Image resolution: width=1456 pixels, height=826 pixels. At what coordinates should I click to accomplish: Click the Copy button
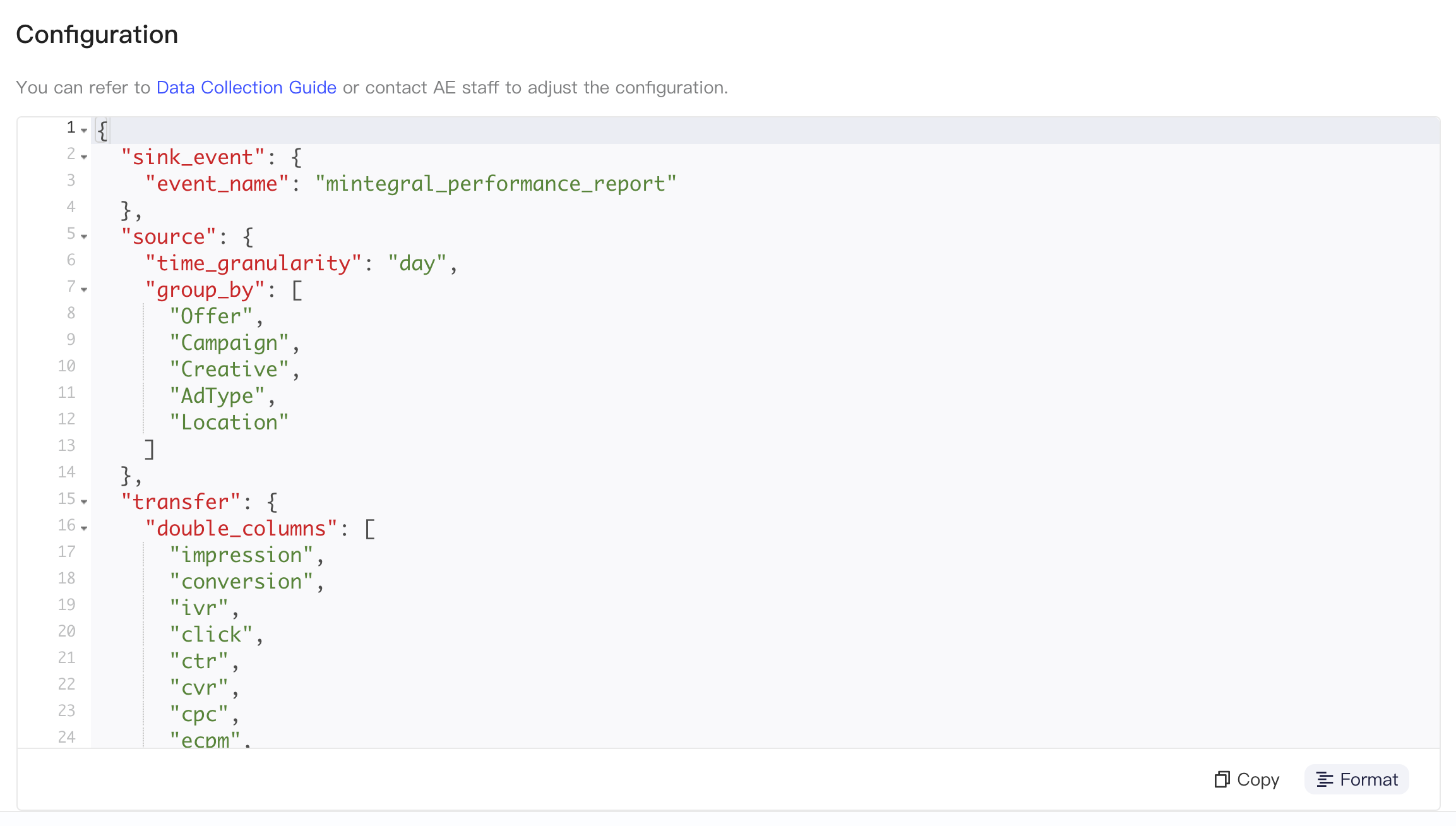click(1247, 779)
